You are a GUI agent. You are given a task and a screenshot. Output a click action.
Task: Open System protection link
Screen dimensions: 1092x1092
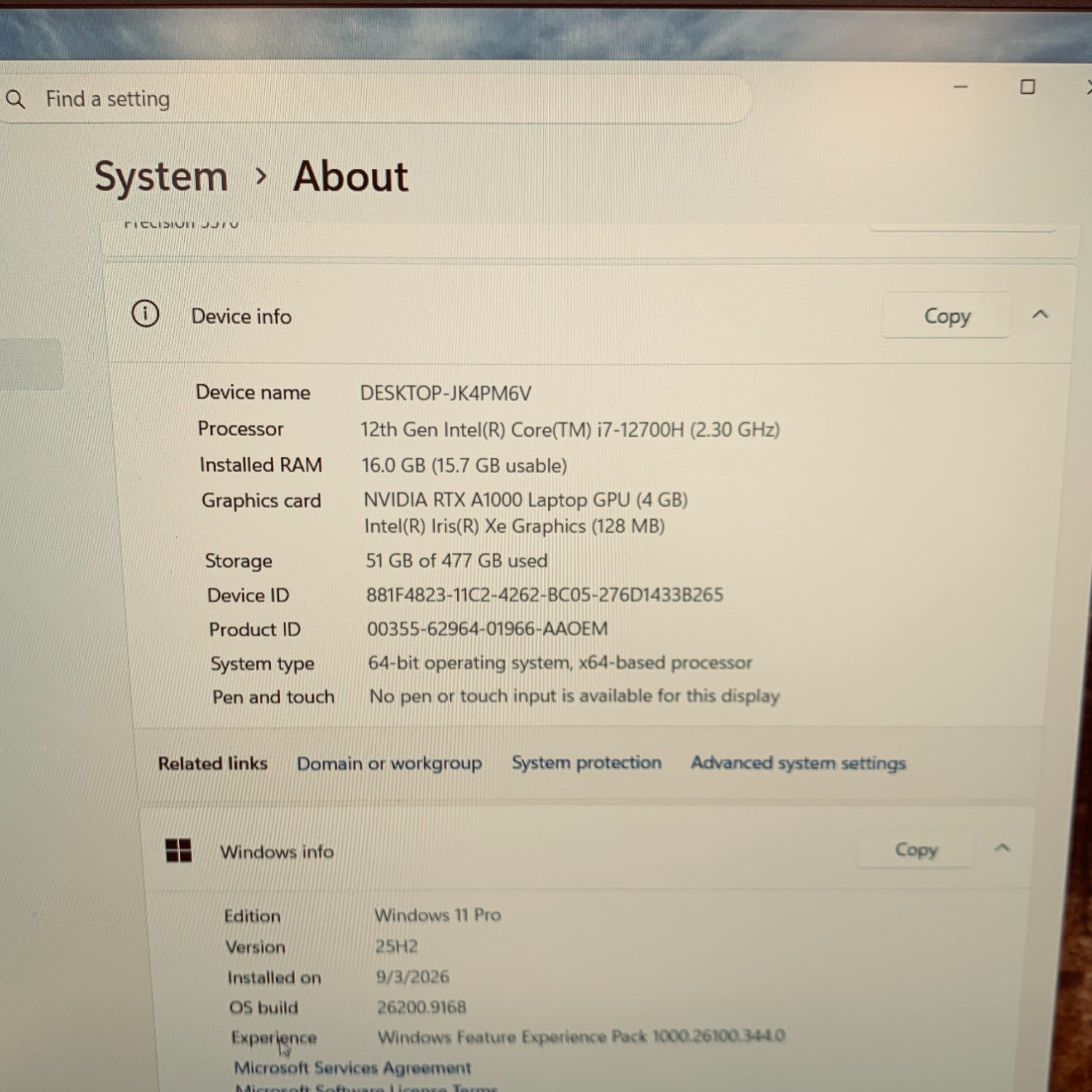click(x=587, y=762)
